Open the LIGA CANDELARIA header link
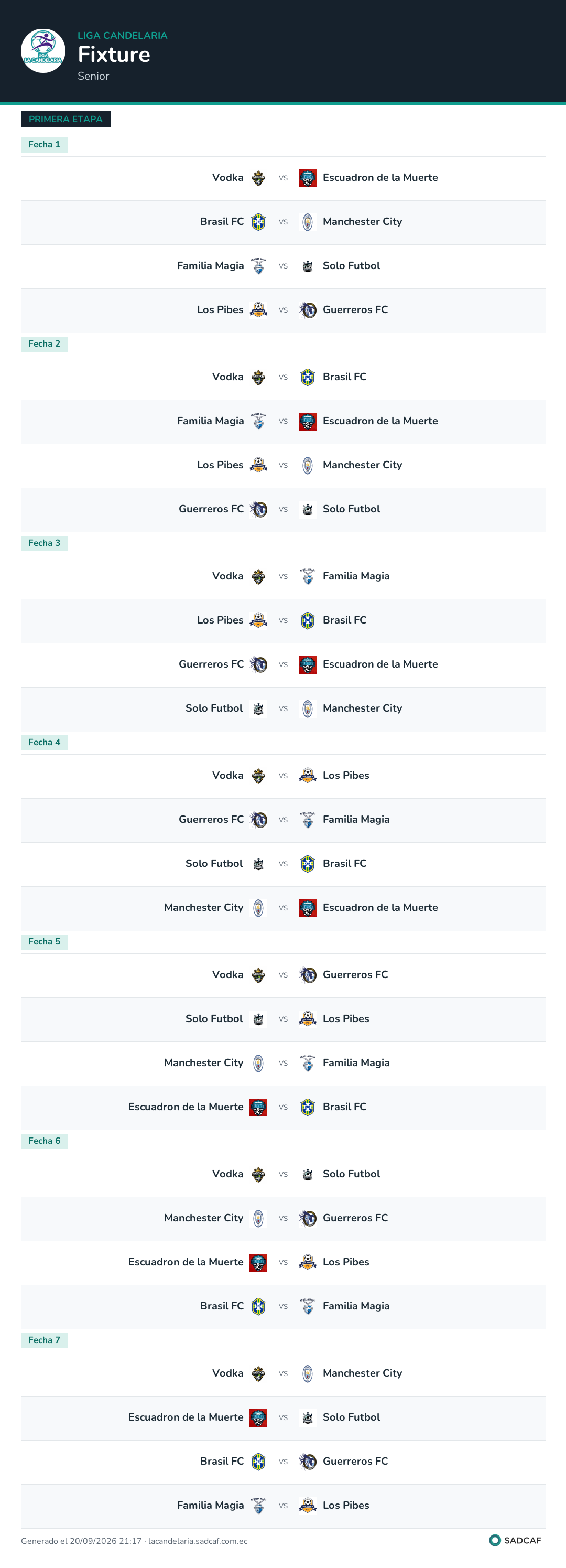This screenshot has width=566, height=1568. pos(122,35)
